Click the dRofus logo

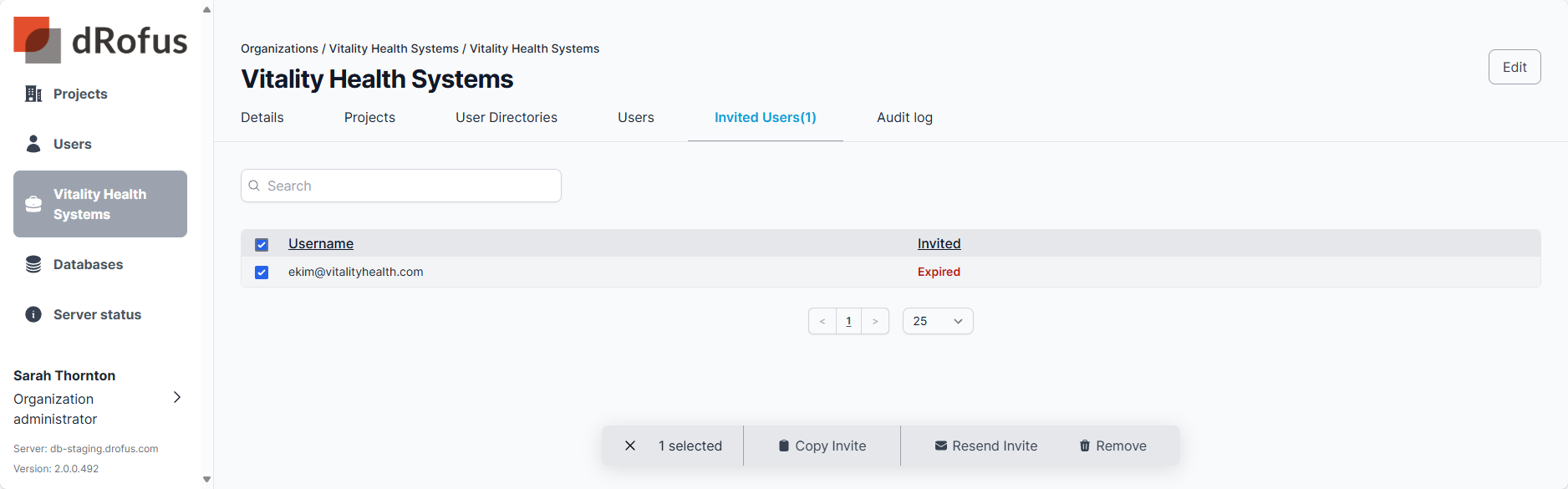100,40
